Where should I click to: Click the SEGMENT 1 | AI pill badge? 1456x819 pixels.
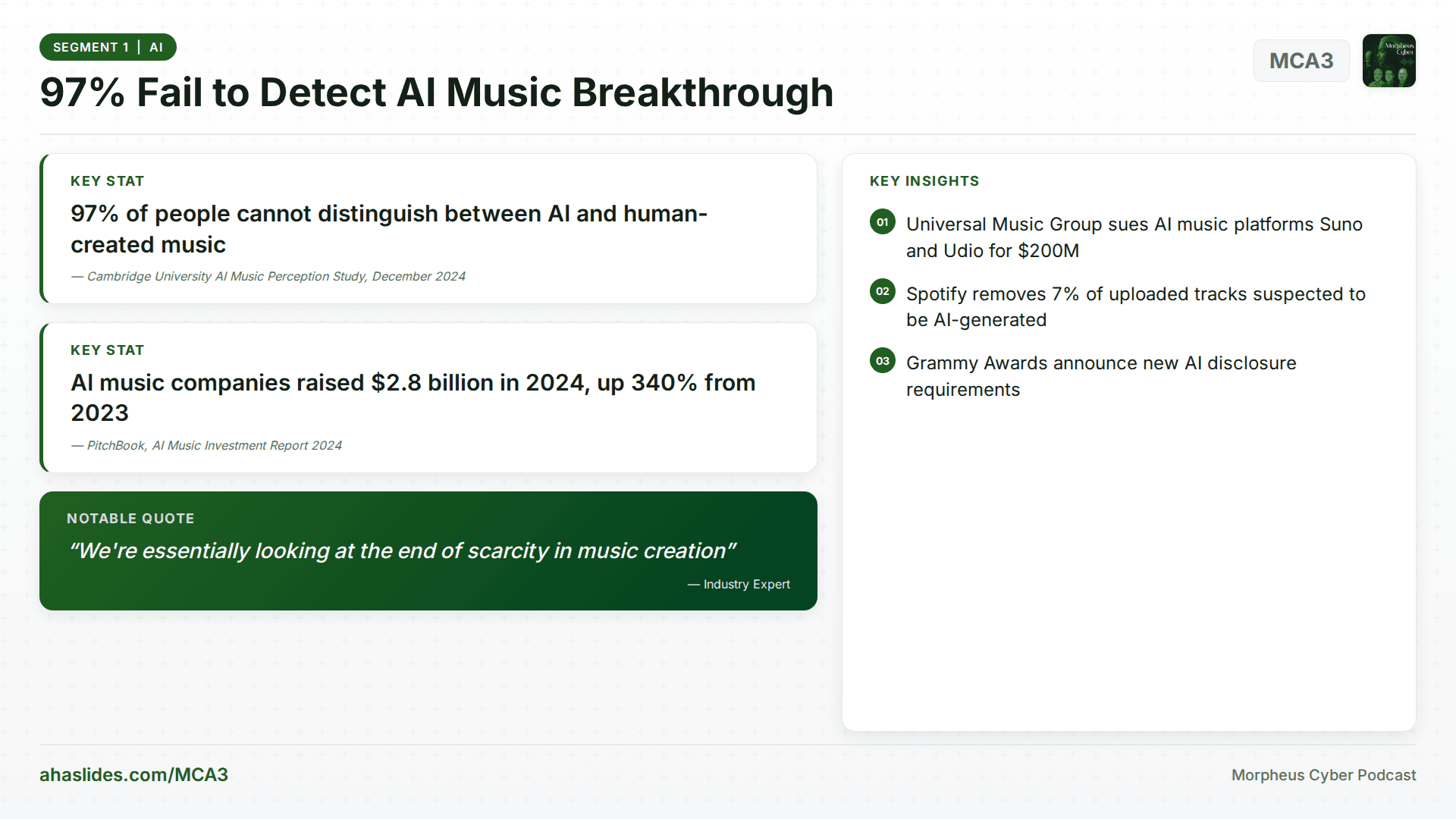(108, 46)
